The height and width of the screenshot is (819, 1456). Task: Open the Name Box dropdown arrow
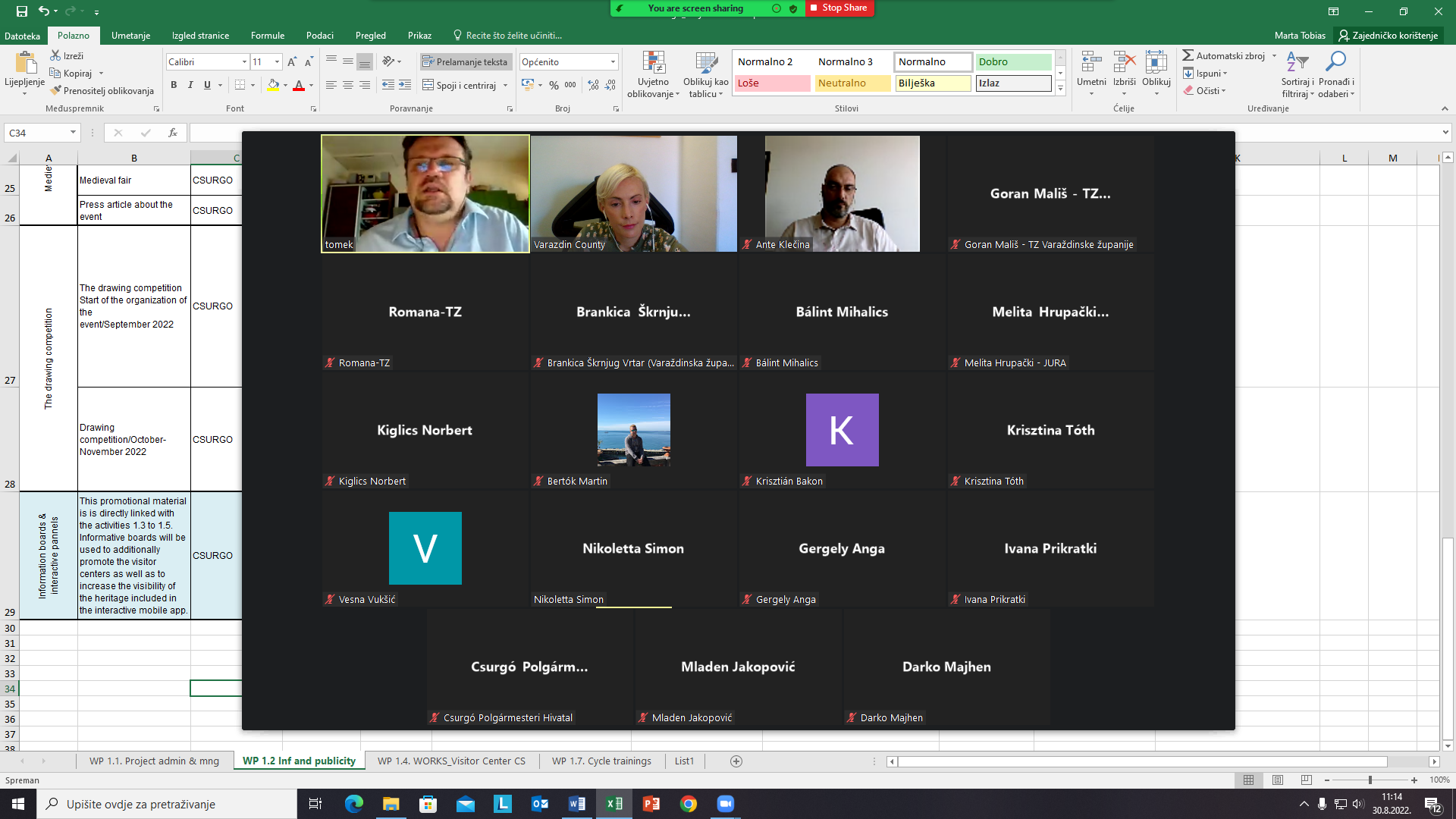tap(73, 133)
